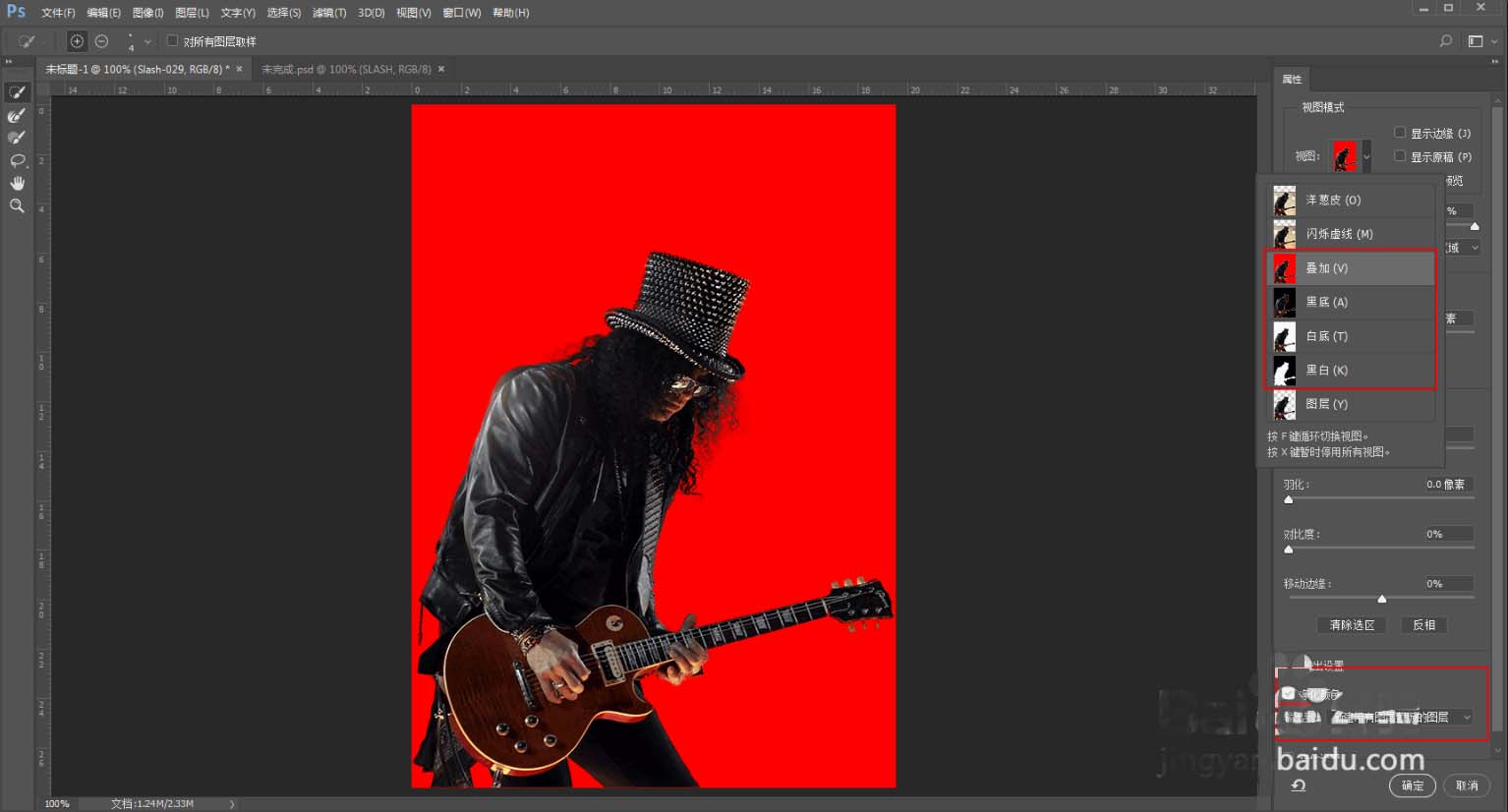The image size is (1508, 812).
Task: Choose 洋葱皮 (O) view mode
Action: (x=1352, y=201)
